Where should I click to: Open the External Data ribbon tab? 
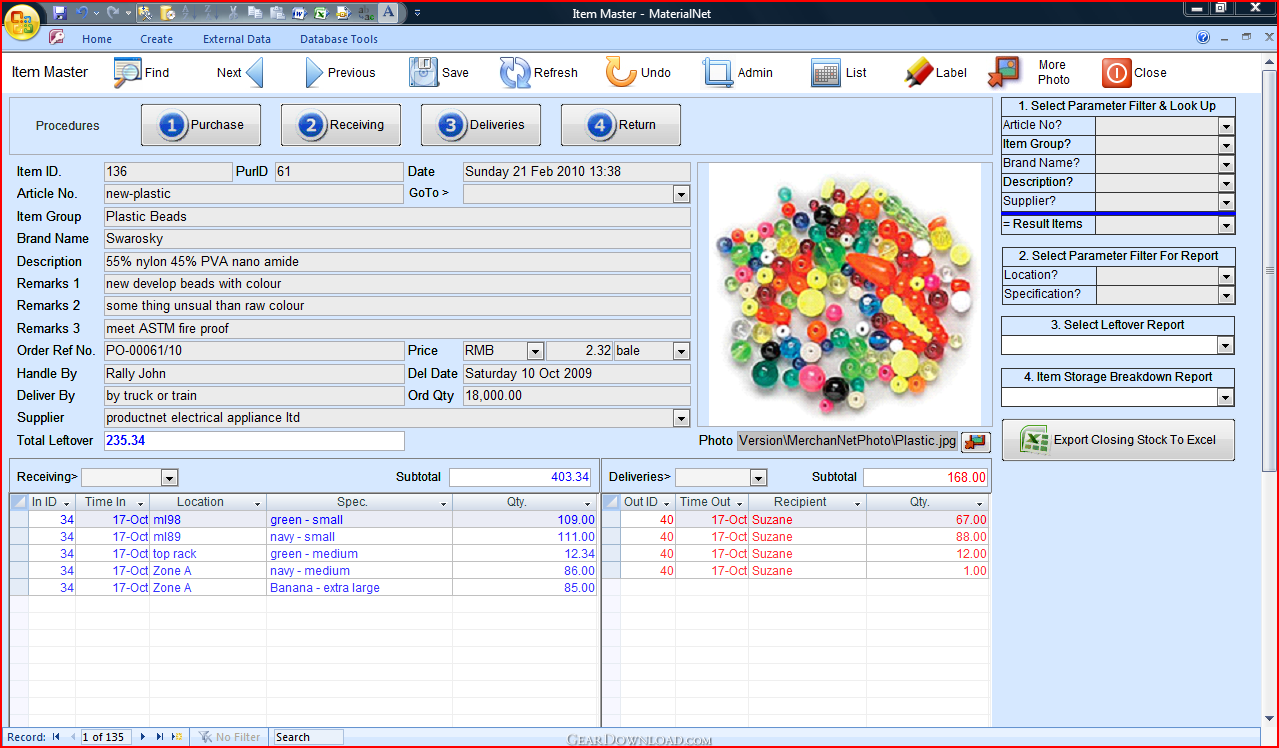[236, 39]
